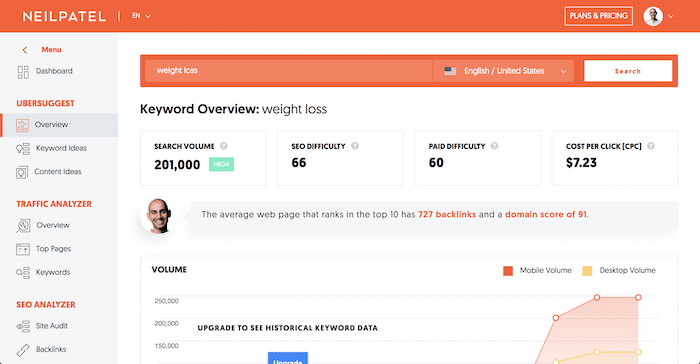Open English / United States dropdown
The height and width of the screenshot is (364, 700).
click(x=504, y=71)
